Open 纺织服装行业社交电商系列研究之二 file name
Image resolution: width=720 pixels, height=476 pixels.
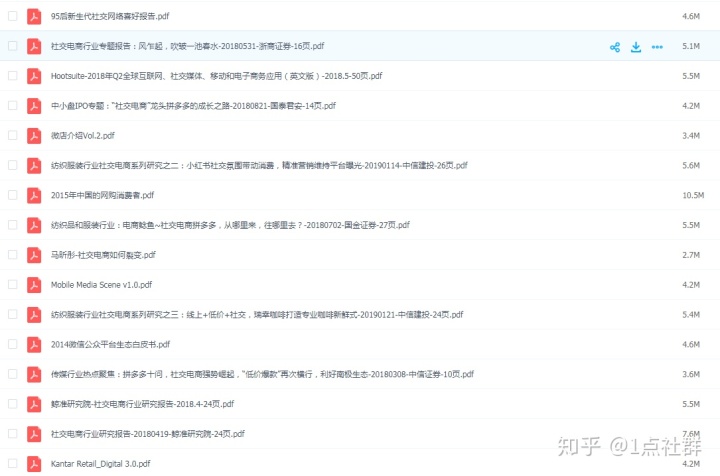point(259,165)
